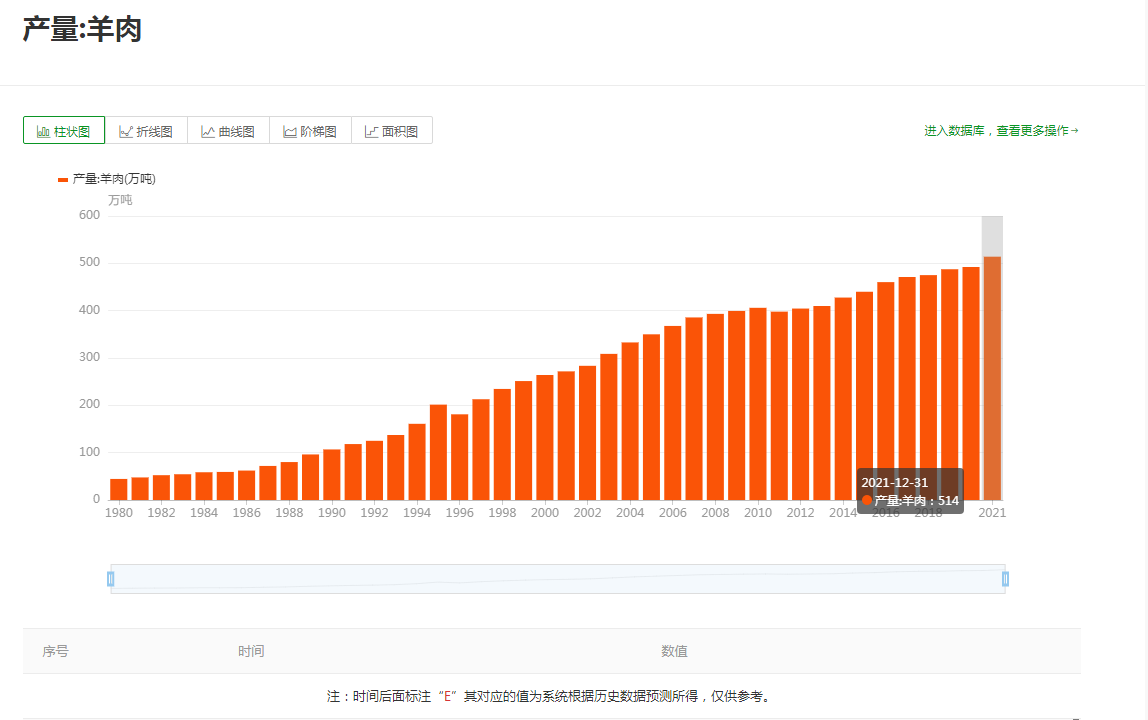Click the left handle of the range slider

pos(111,579)
